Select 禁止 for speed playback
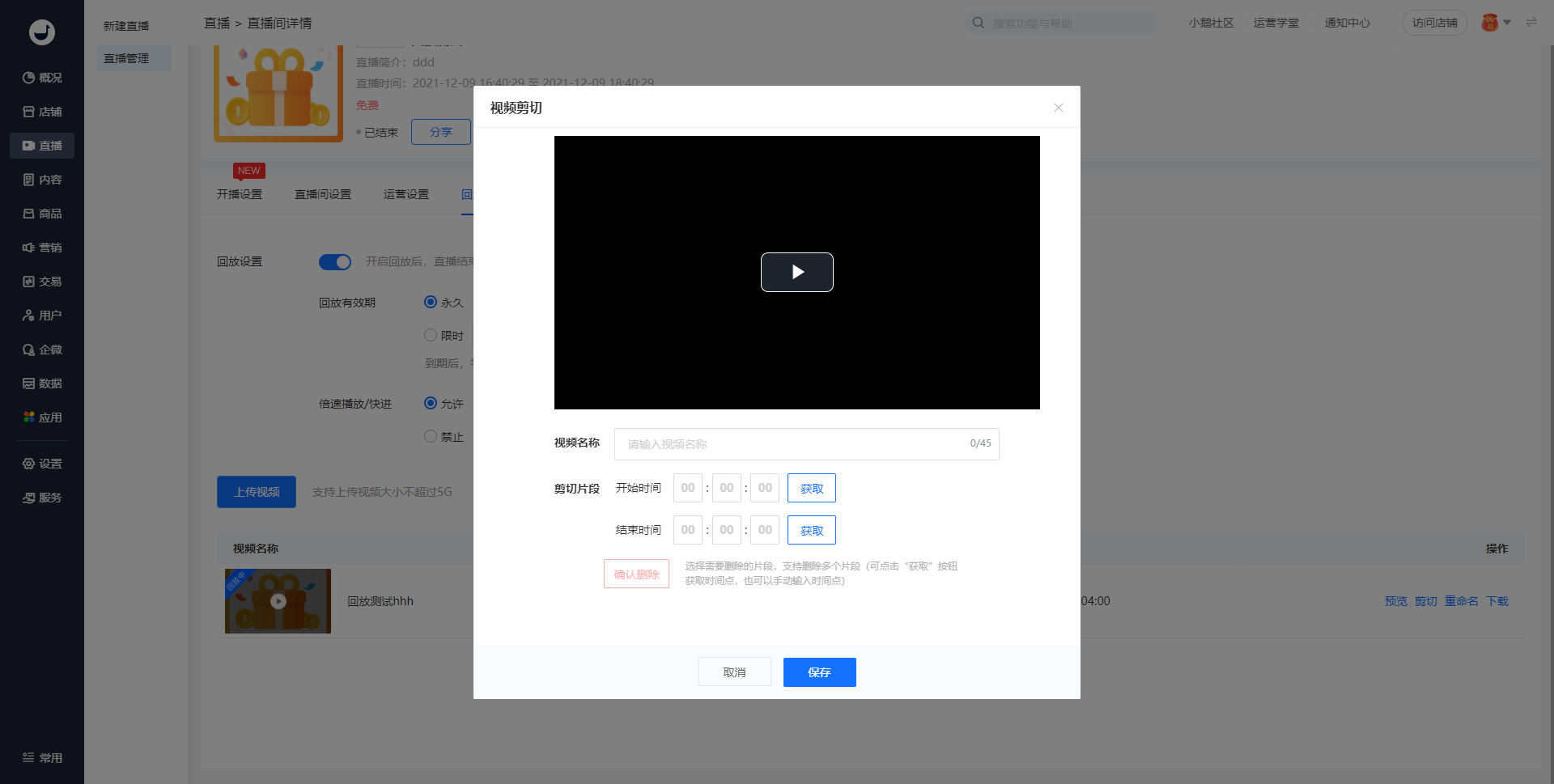Viewport: 1554px width, 784px height. point(431,437)
